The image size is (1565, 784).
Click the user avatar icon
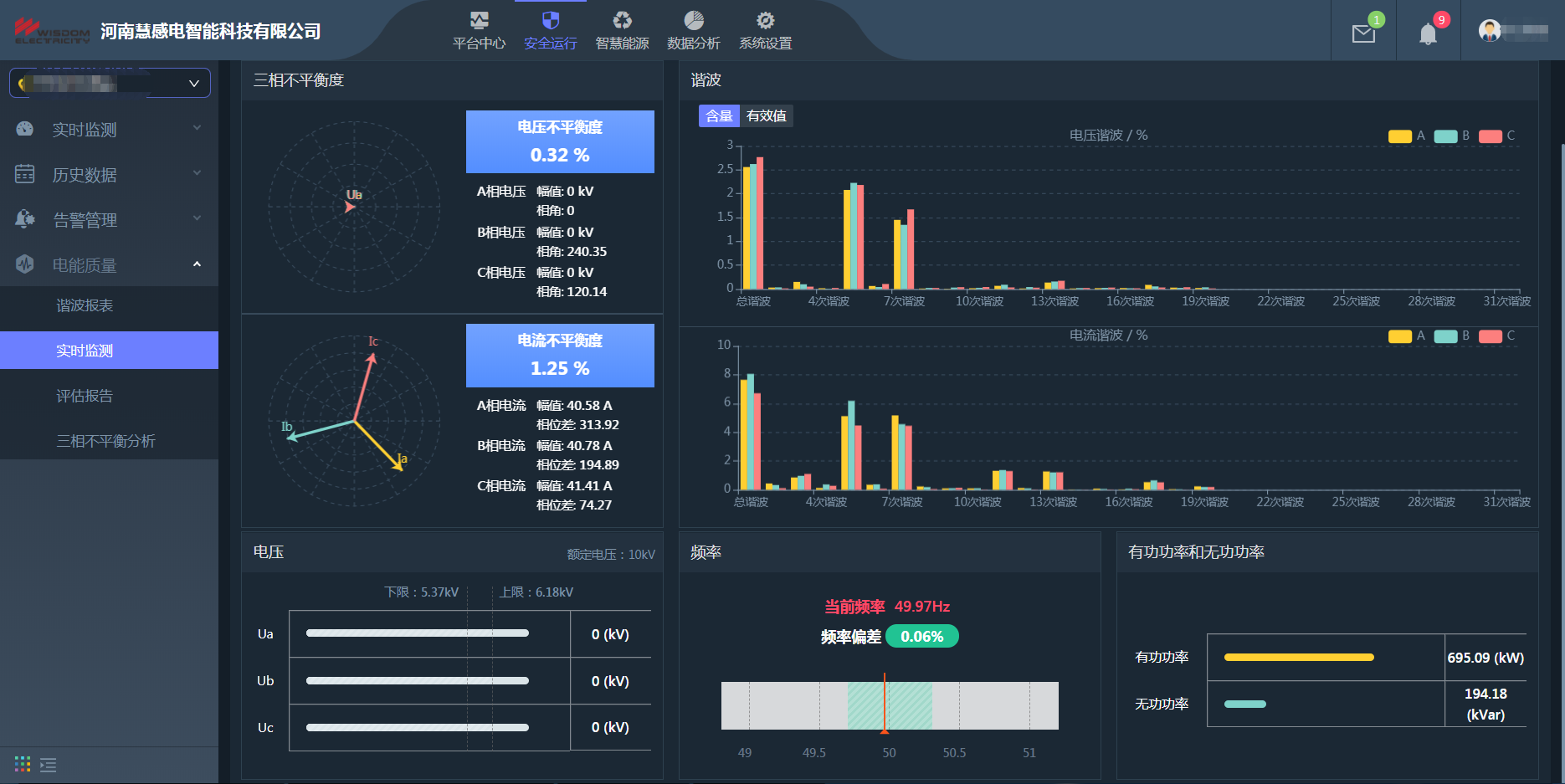pos(1490,31)
